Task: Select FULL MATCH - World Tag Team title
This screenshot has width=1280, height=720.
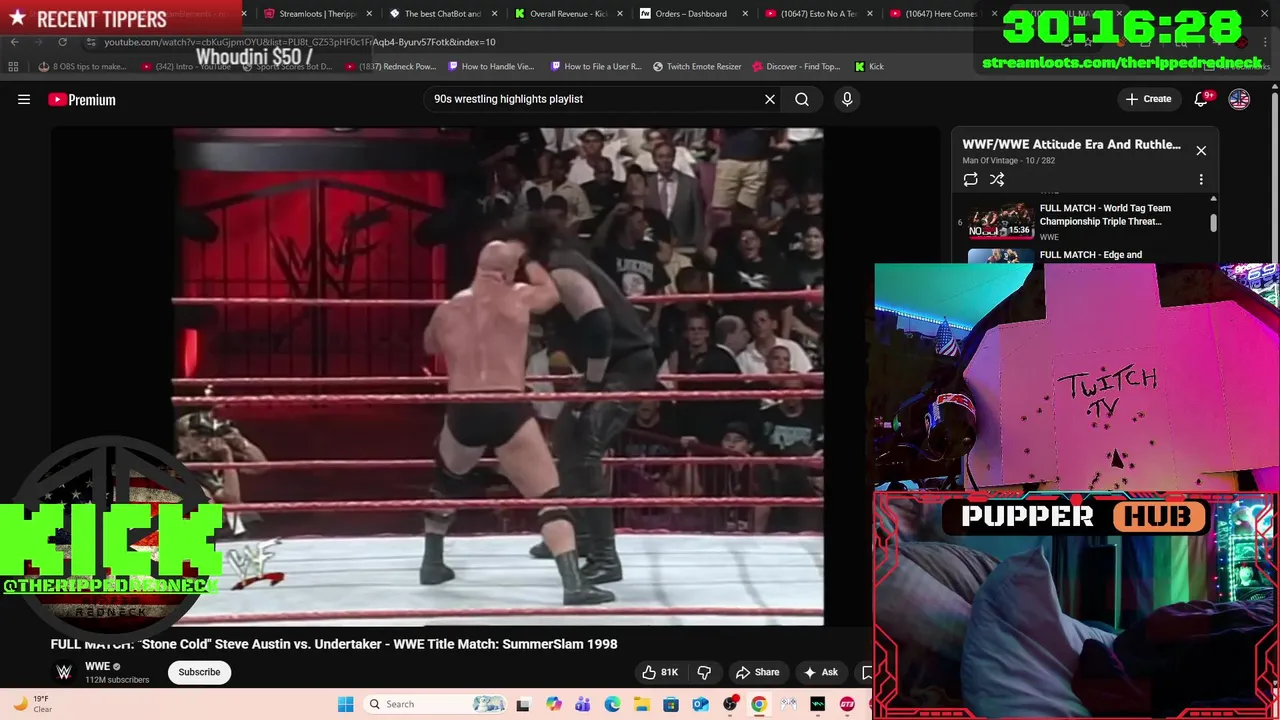Action: (x=1105, y=214)
